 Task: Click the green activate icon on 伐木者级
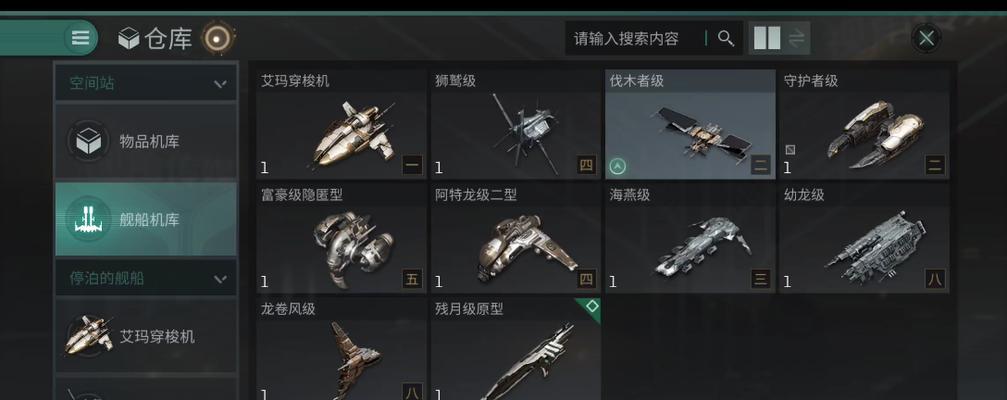(617, 167)
